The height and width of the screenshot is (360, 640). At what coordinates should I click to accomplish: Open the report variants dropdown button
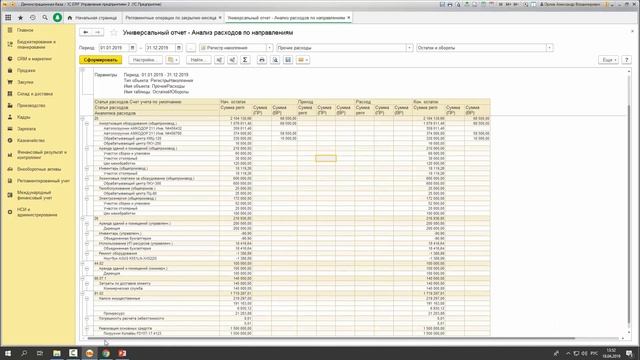tap(173, 60)
